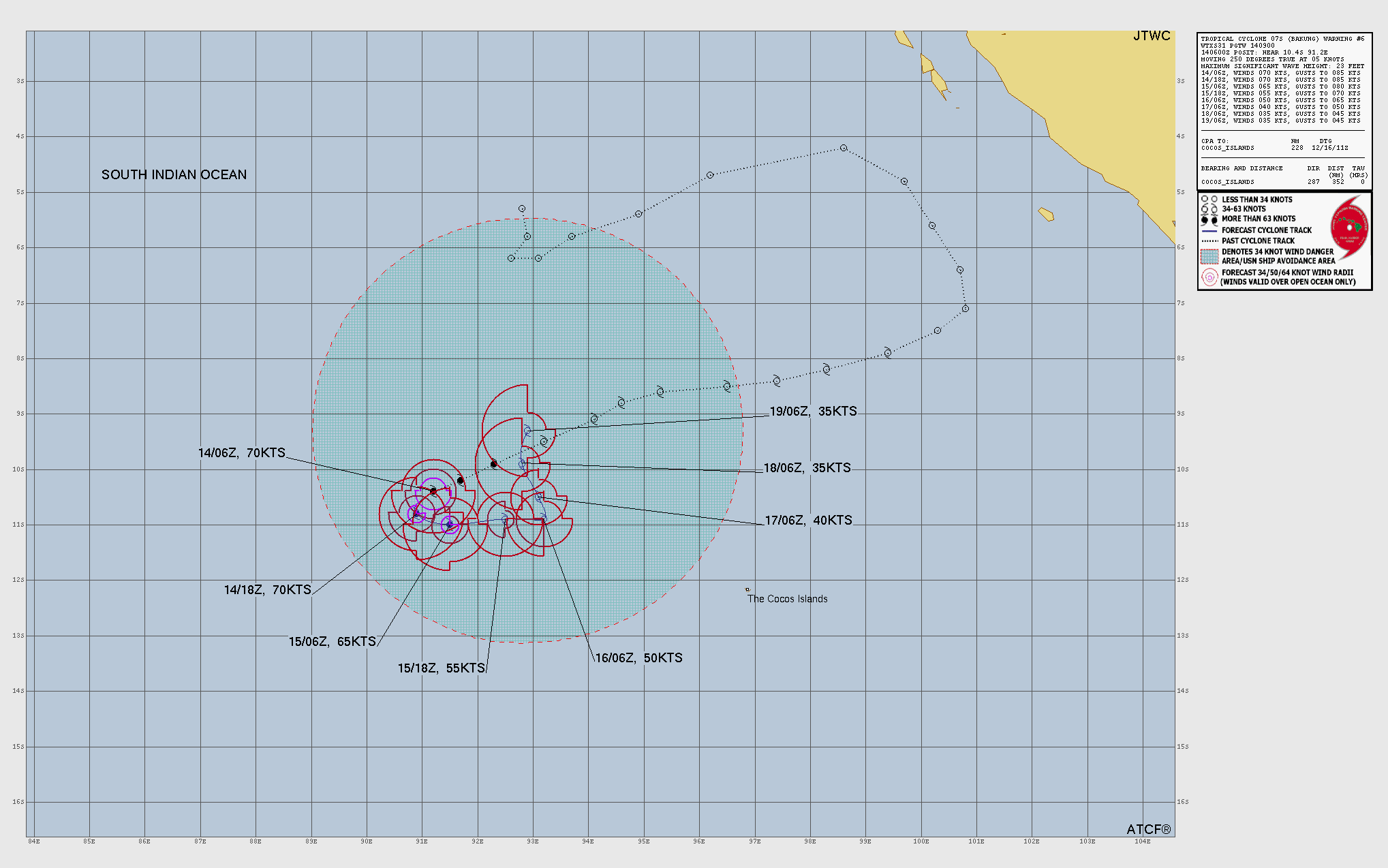Click the 16/06Z, 50KTS position label

coord(638,658)
